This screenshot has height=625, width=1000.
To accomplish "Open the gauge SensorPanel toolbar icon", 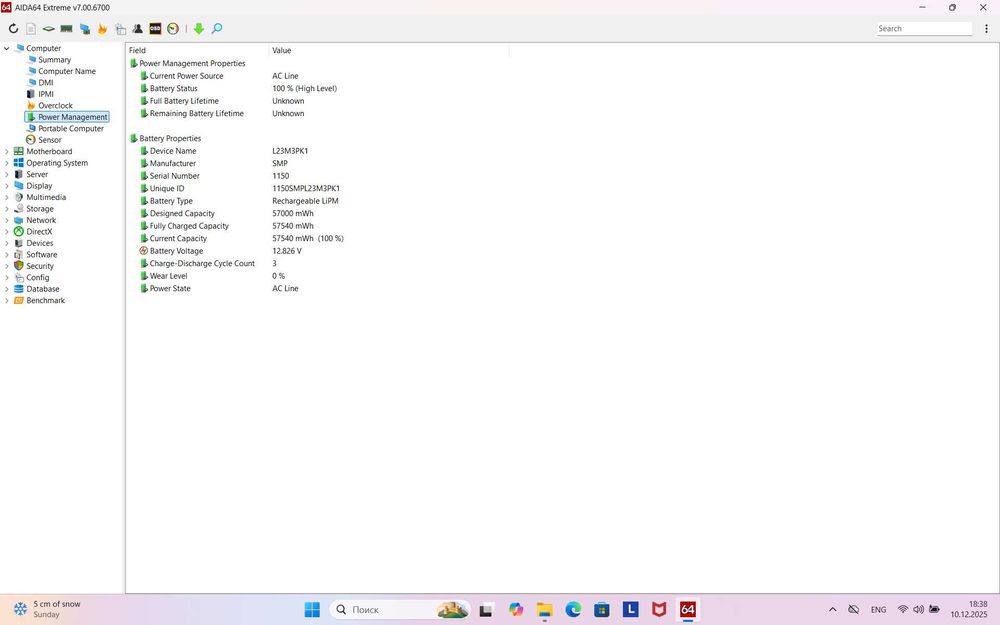I will click(x=173, y=29).
